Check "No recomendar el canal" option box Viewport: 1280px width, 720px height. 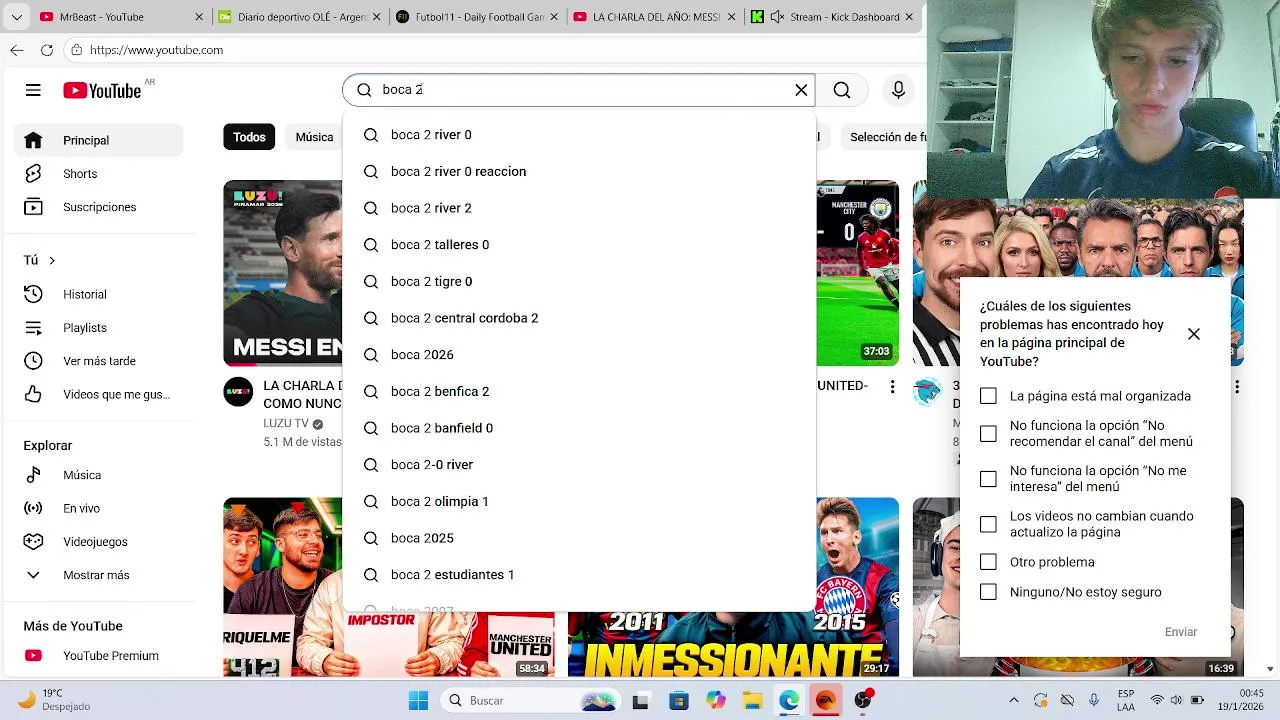(x=988, y=434)
